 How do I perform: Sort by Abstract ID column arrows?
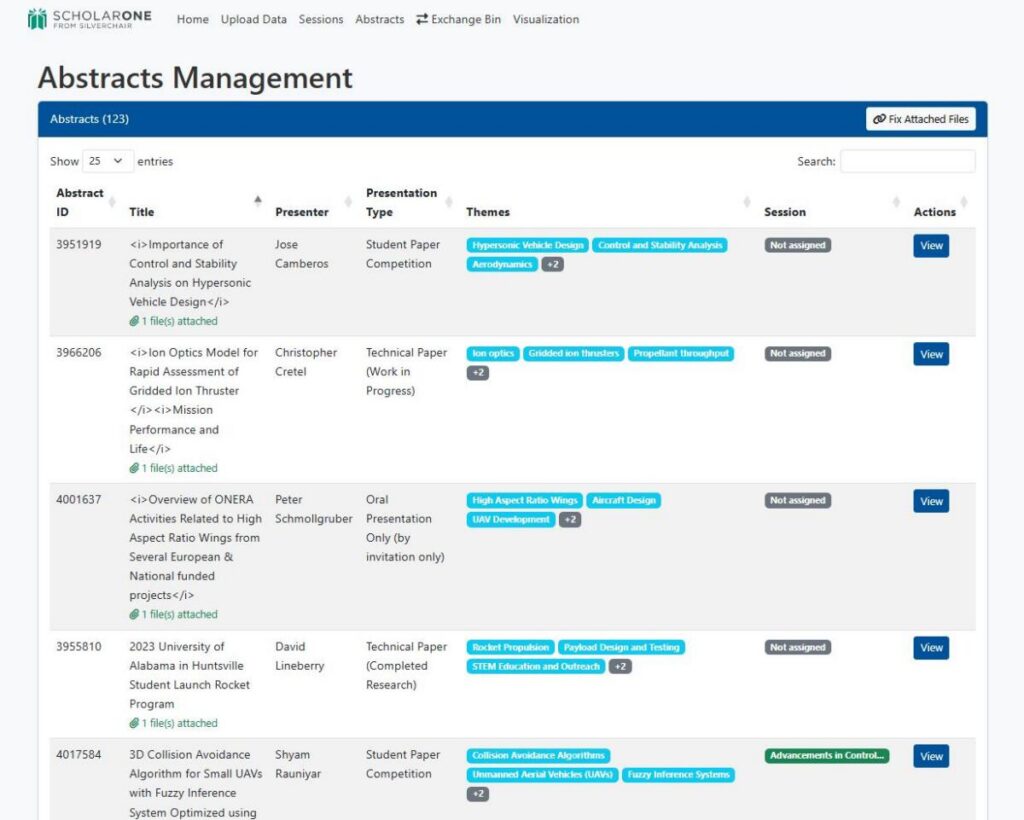[x=112, y=202]
